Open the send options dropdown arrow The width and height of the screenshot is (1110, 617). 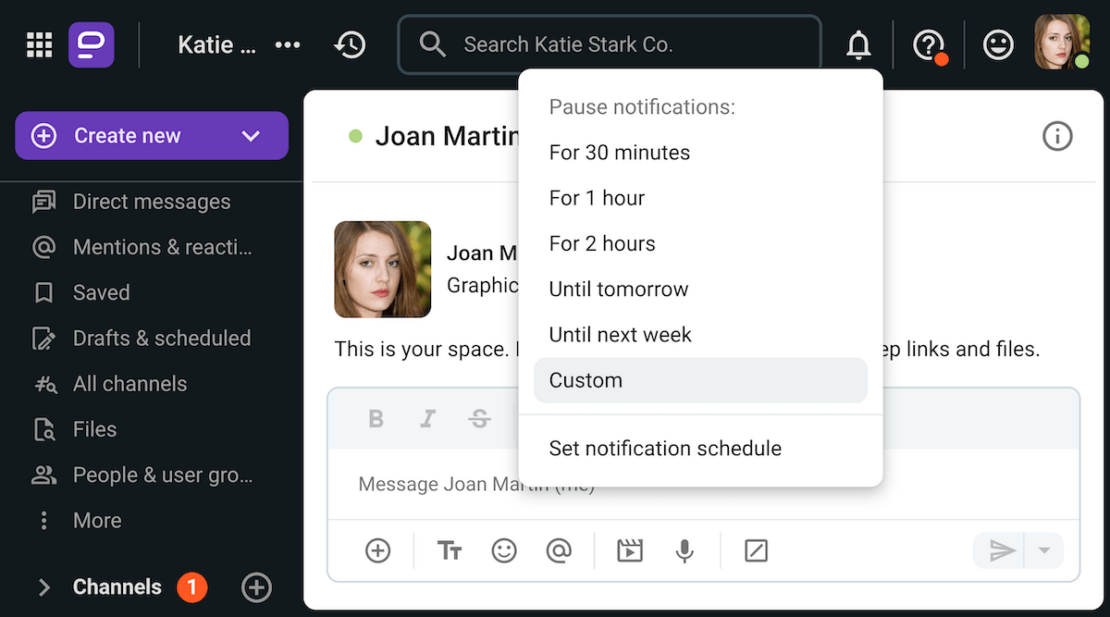(1044, 550)
